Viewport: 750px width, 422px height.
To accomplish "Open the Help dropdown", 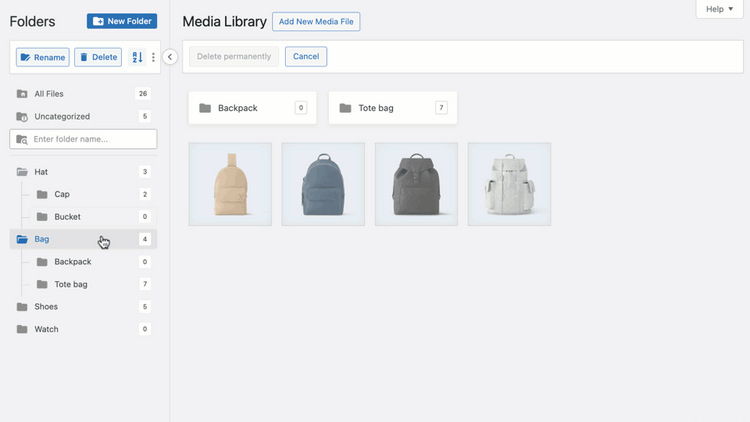I will click(x=720, y=9).
